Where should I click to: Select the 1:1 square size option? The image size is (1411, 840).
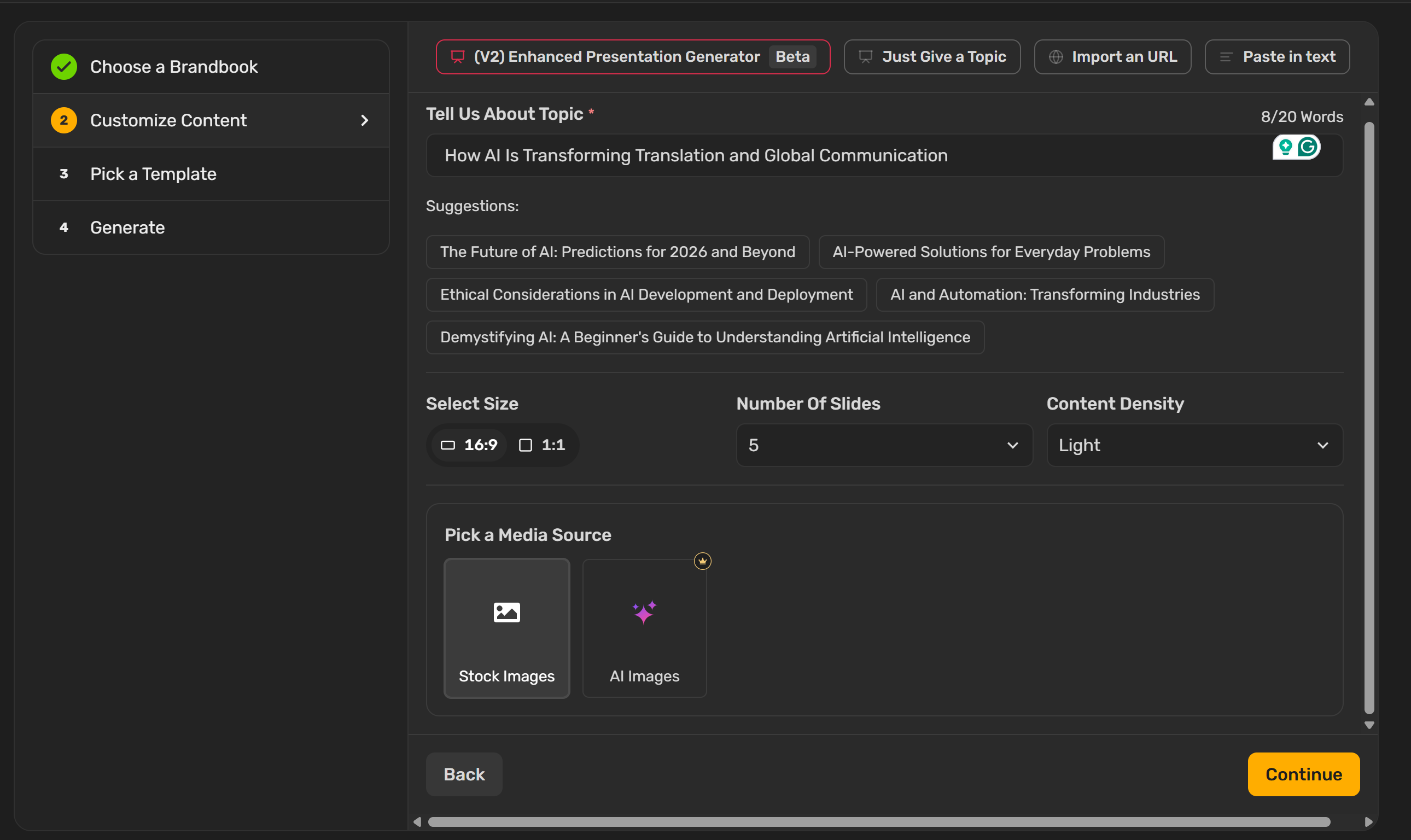point(542,445)
